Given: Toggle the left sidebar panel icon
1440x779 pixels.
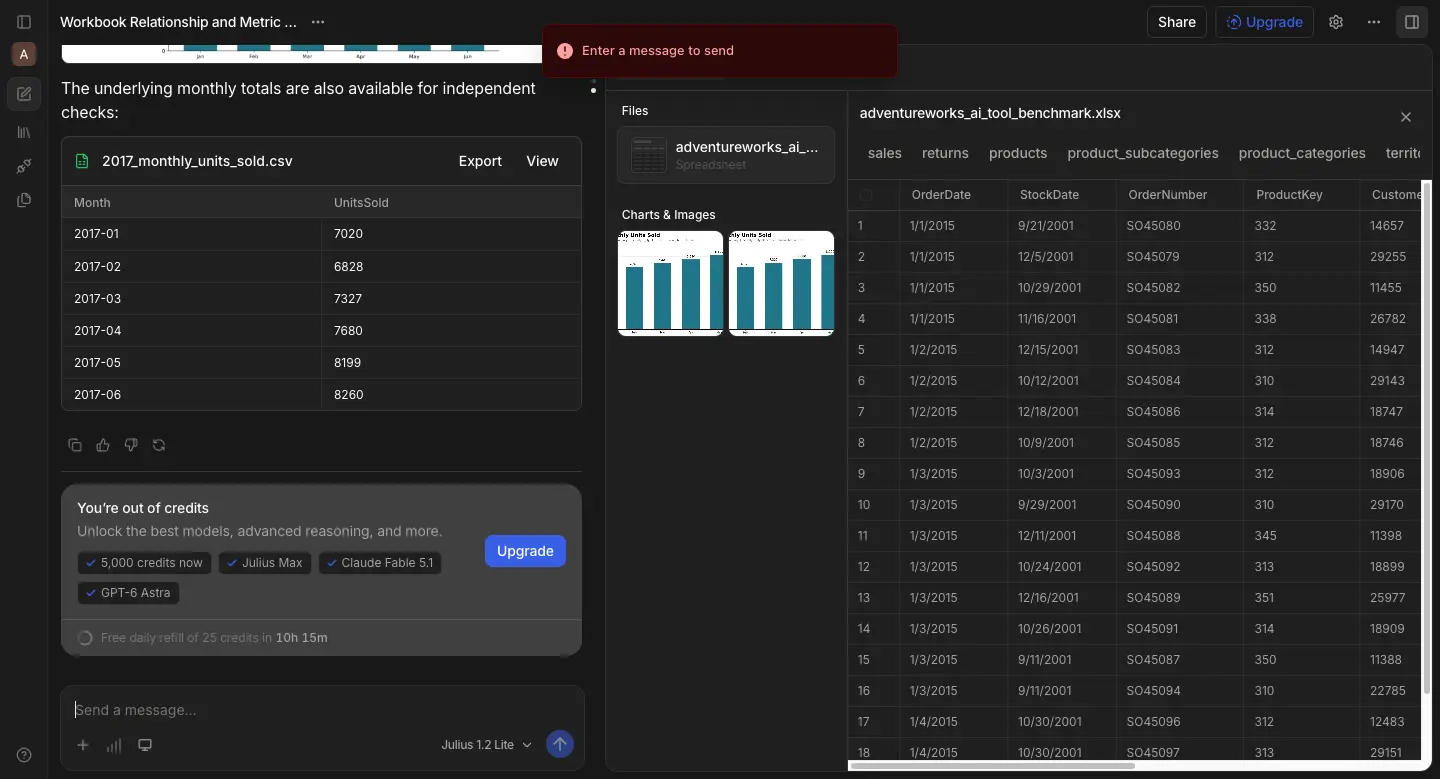Looking at the screenshot, I should (x=24, y=22).
